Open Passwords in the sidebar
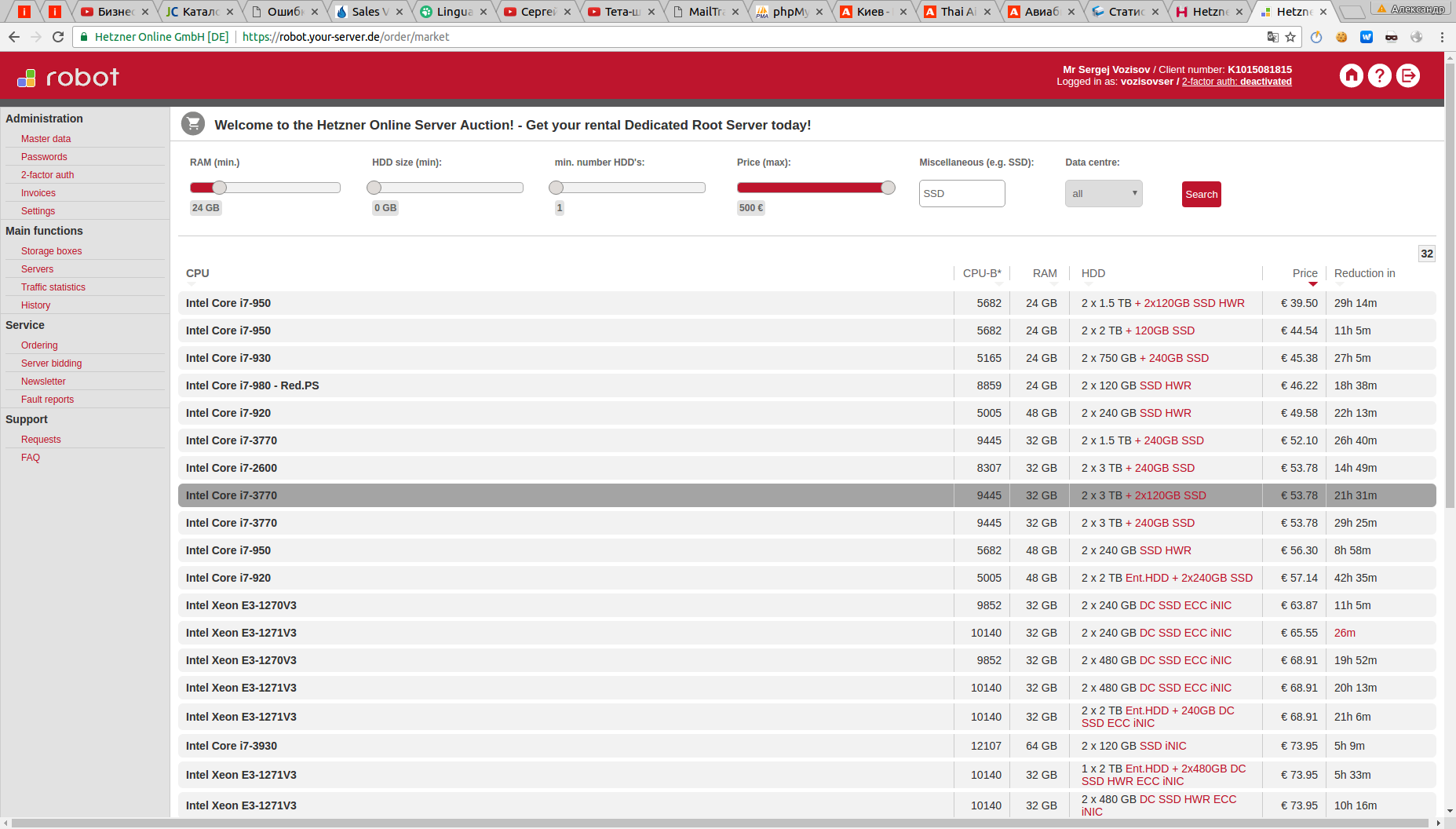The height and width of the screenshot is (829, 1456). tap(44, 157)
